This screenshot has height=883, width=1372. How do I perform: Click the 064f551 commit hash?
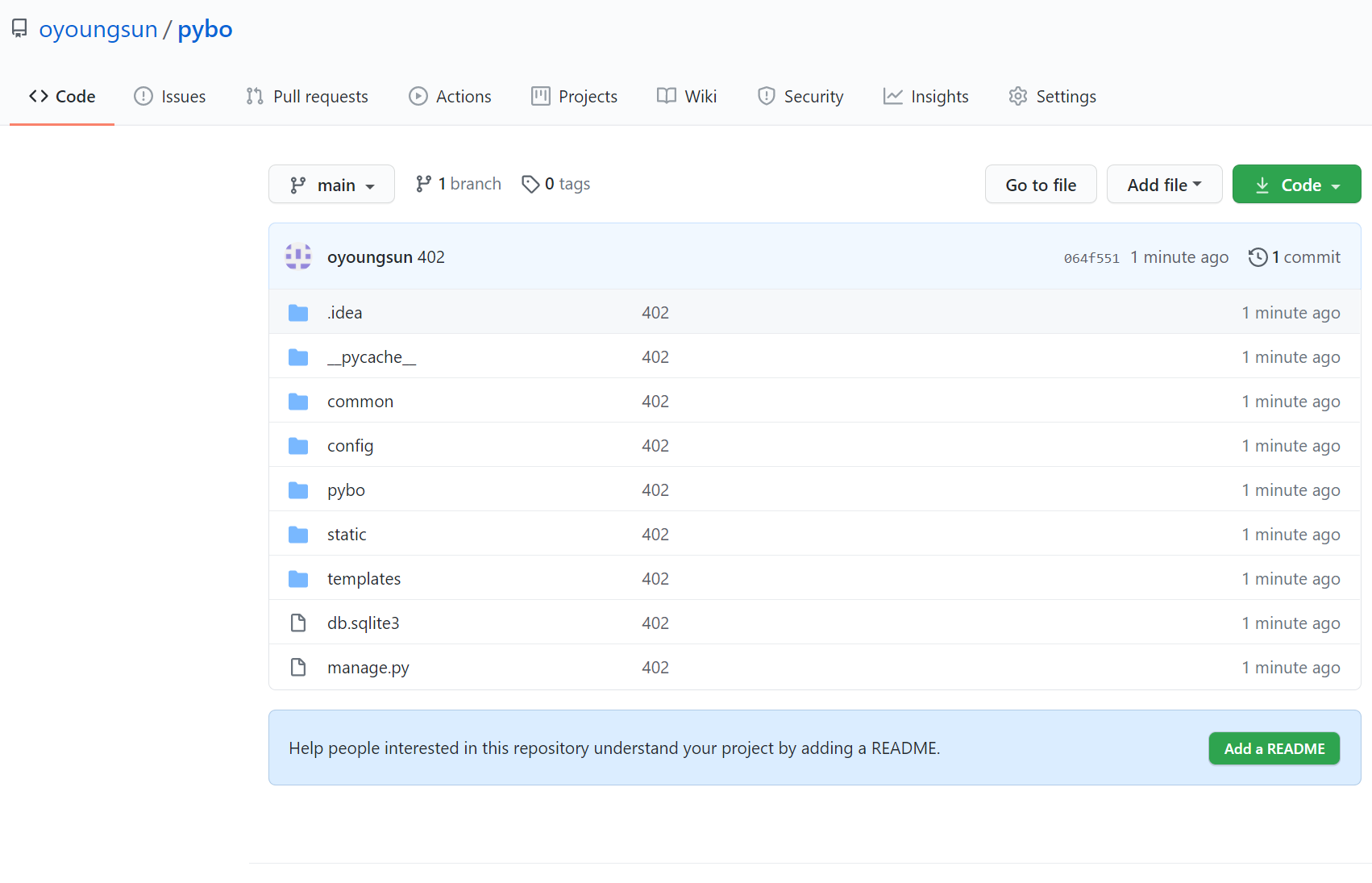click(x=1091, y=257)
